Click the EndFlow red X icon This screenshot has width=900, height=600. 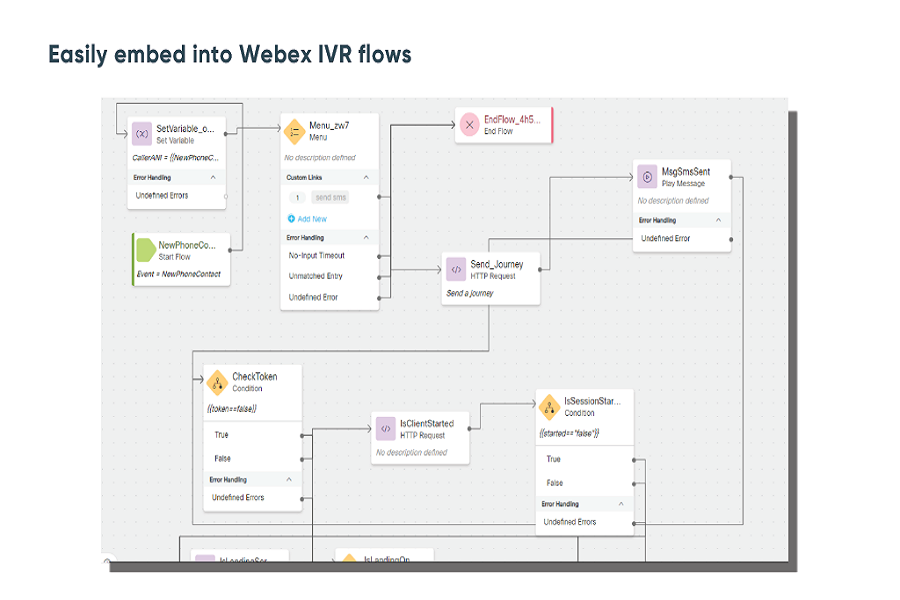click(470, 125)
